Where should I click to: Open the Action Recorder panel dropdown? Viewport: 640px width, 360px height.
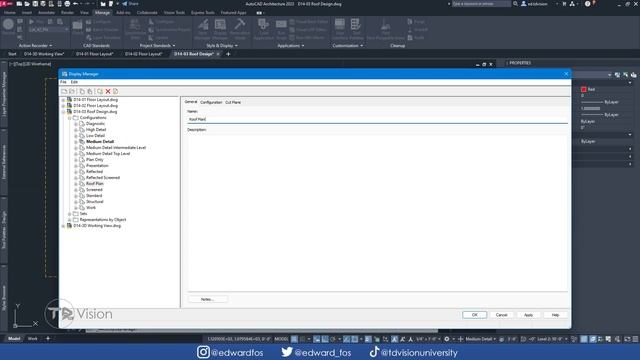[36, 46]
